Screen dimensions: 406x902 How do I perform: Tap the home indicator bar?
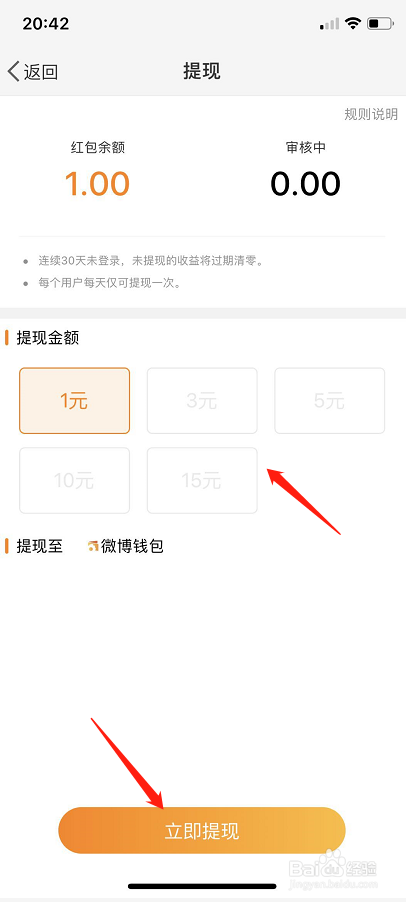point(202,886)
